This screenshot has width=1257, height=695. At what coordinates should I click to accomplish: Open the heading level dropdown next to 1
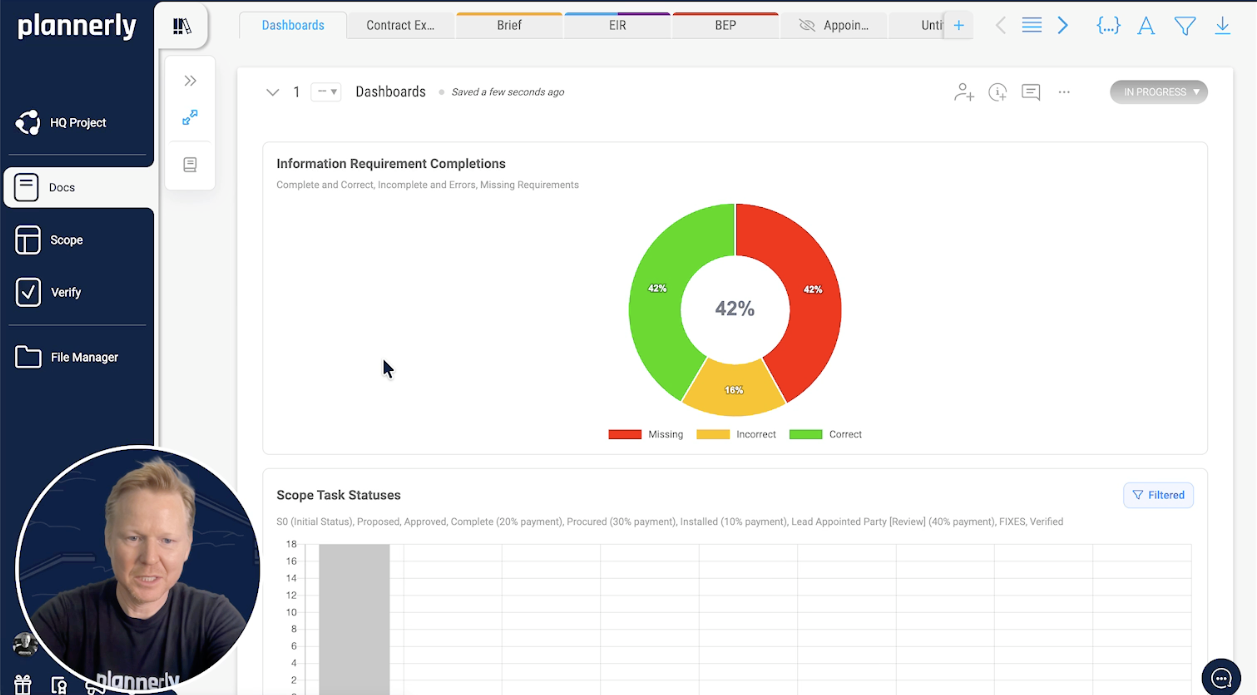coord(326,92)
